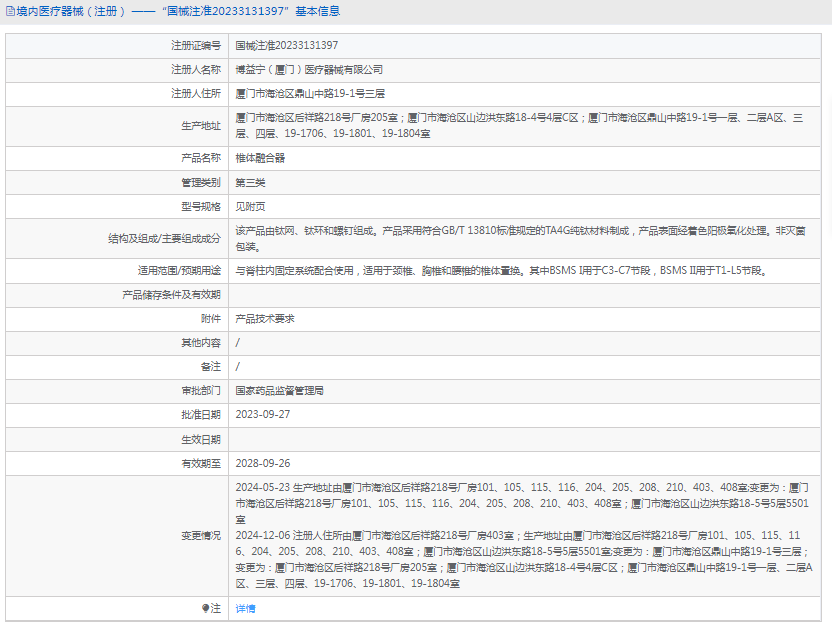Select approving department 国家药品监督管理局
The height and width of the screenshot is (627, 832).
pyautogui.click(x=280, y=391)
